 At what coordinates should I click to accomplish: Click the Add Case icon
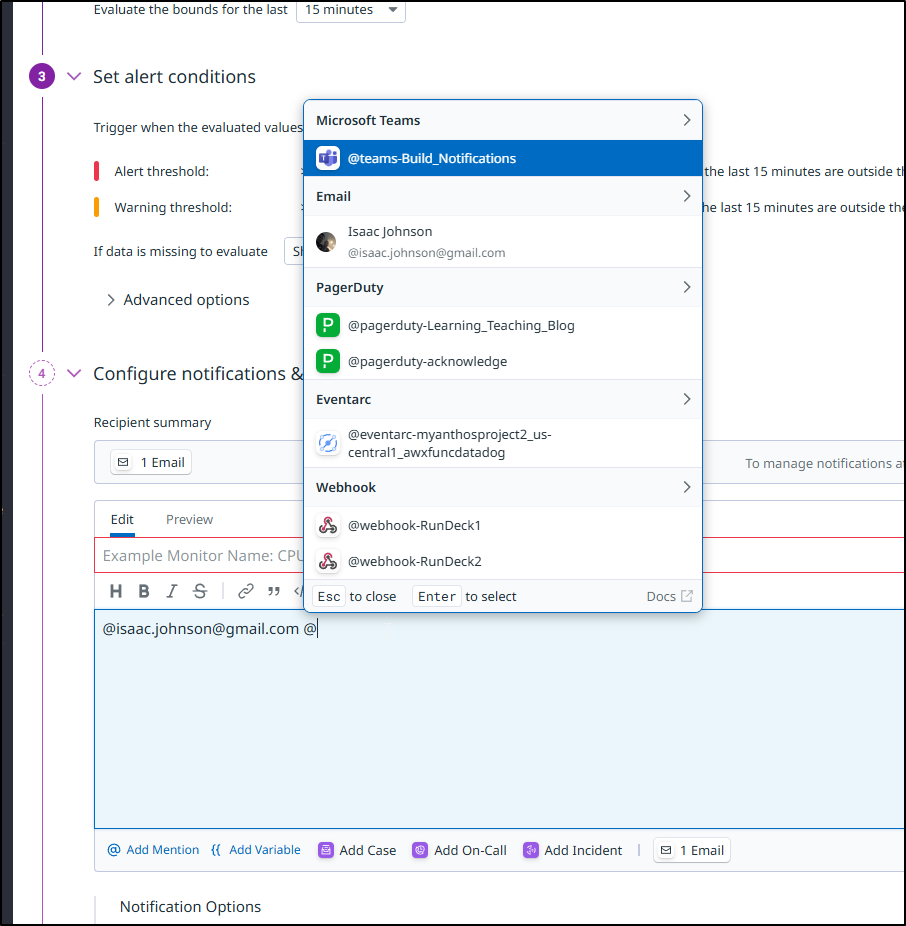(325, 850)
